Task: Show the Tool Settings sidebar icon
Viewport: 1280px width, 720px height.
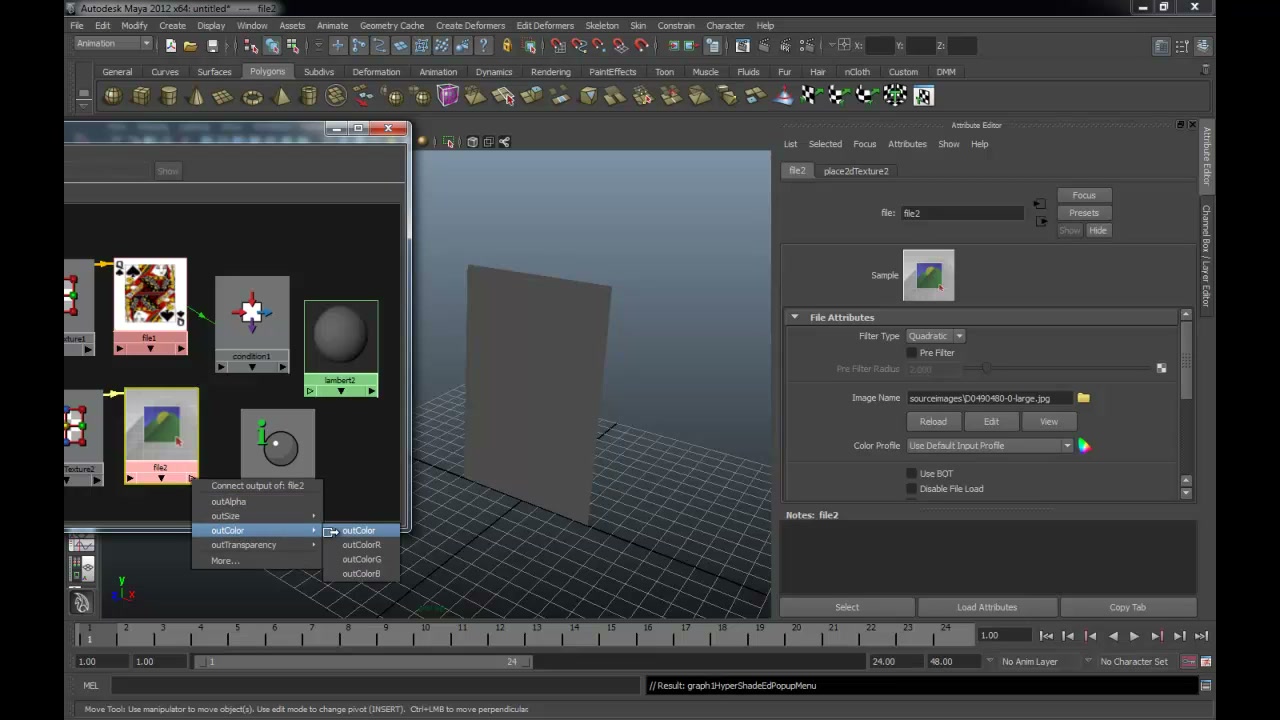Action: click(x=1183, y=45)
